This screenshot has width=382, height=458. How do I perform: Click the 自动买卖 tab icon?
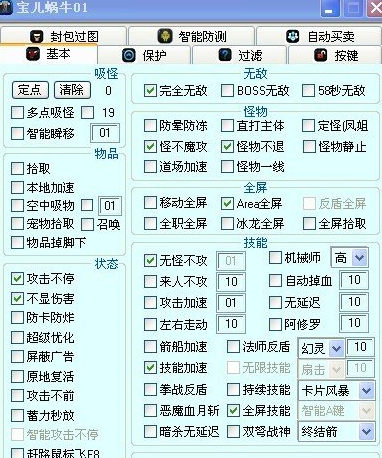(x=293, y=36)
